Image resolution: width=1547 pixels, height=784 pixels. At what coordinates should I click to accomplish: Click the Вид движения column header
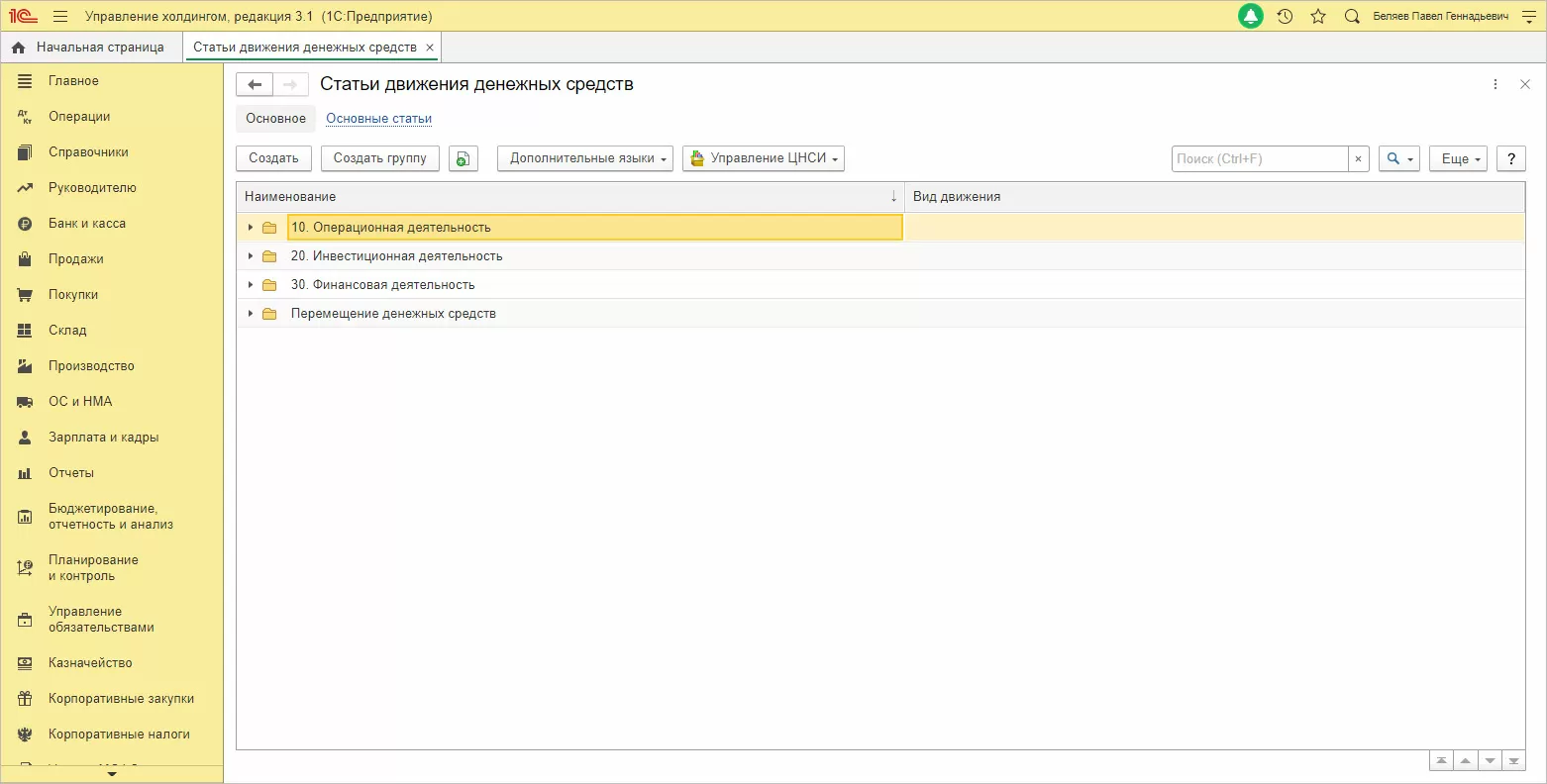tap(1215, 197)
